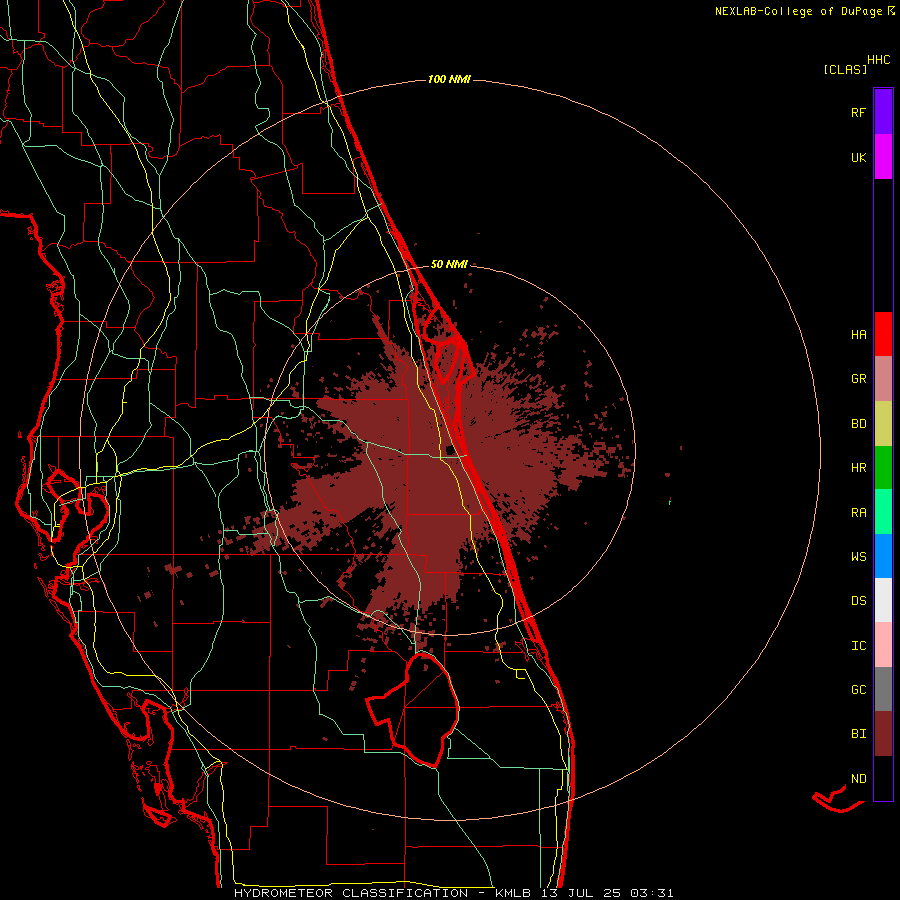Click the 'GR' legend label

(858, 379)
